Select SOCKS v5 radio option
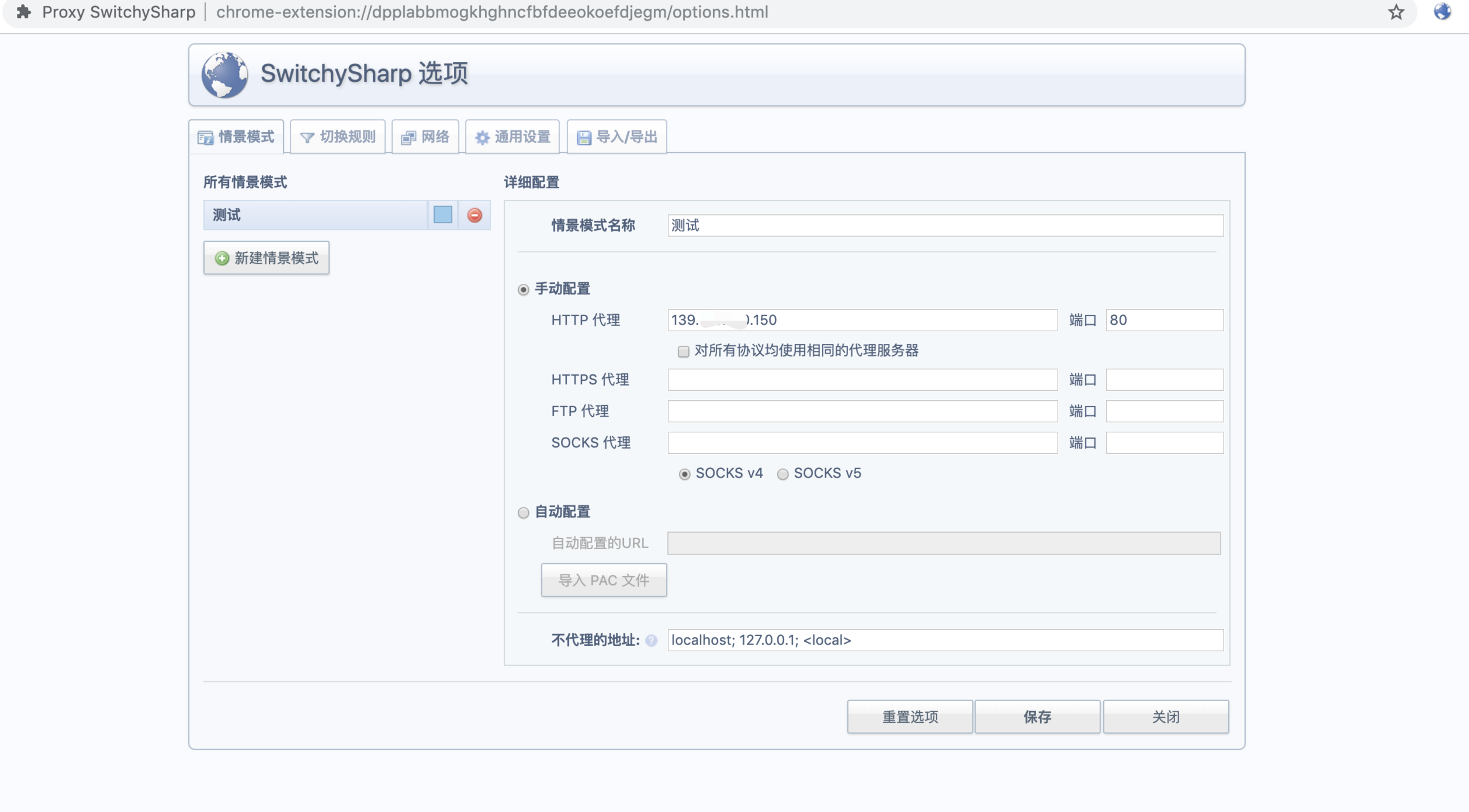 coord(783,474)
